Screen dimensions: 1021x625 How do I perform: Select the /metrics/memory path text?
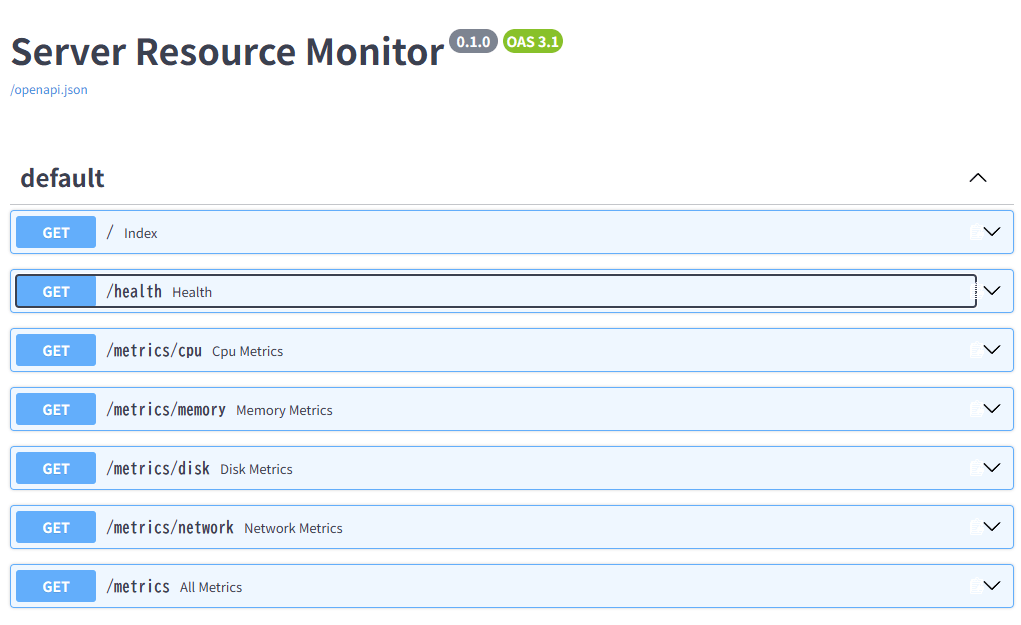pyautogui.click(x=166, y=410)
